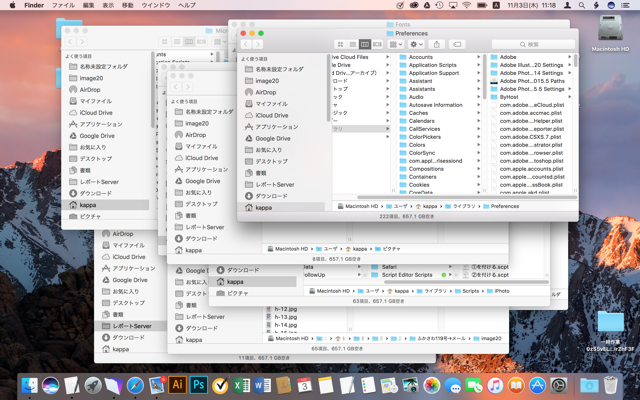Go back in the Preferences window

coord(246,44)
